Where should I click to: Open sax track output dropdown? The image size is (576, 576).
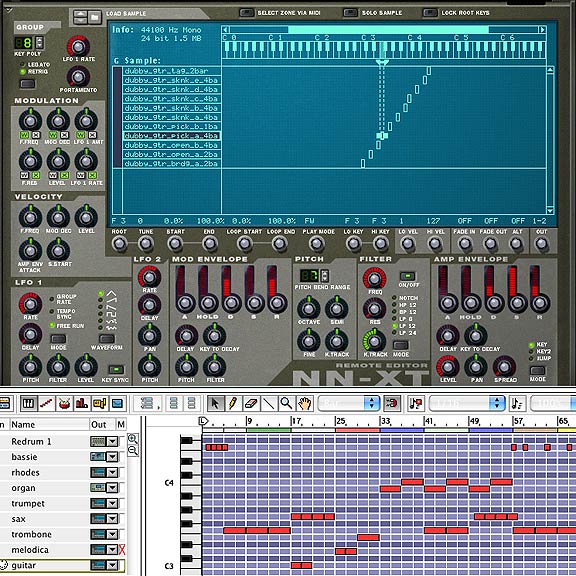(112, 519)
